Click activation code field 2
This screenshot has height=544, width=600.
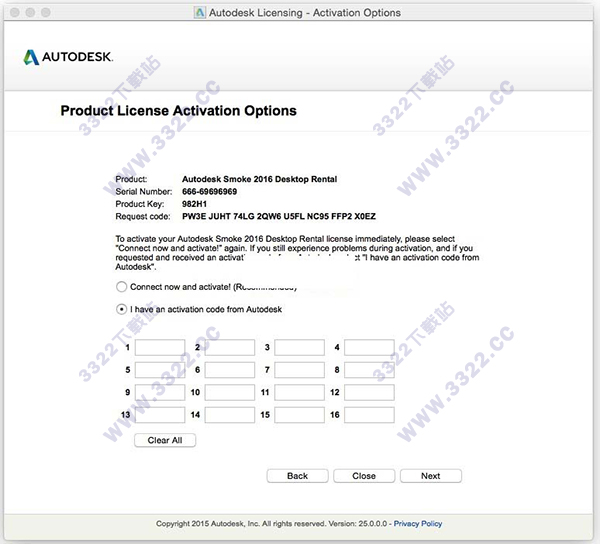[x=230, y=347]
